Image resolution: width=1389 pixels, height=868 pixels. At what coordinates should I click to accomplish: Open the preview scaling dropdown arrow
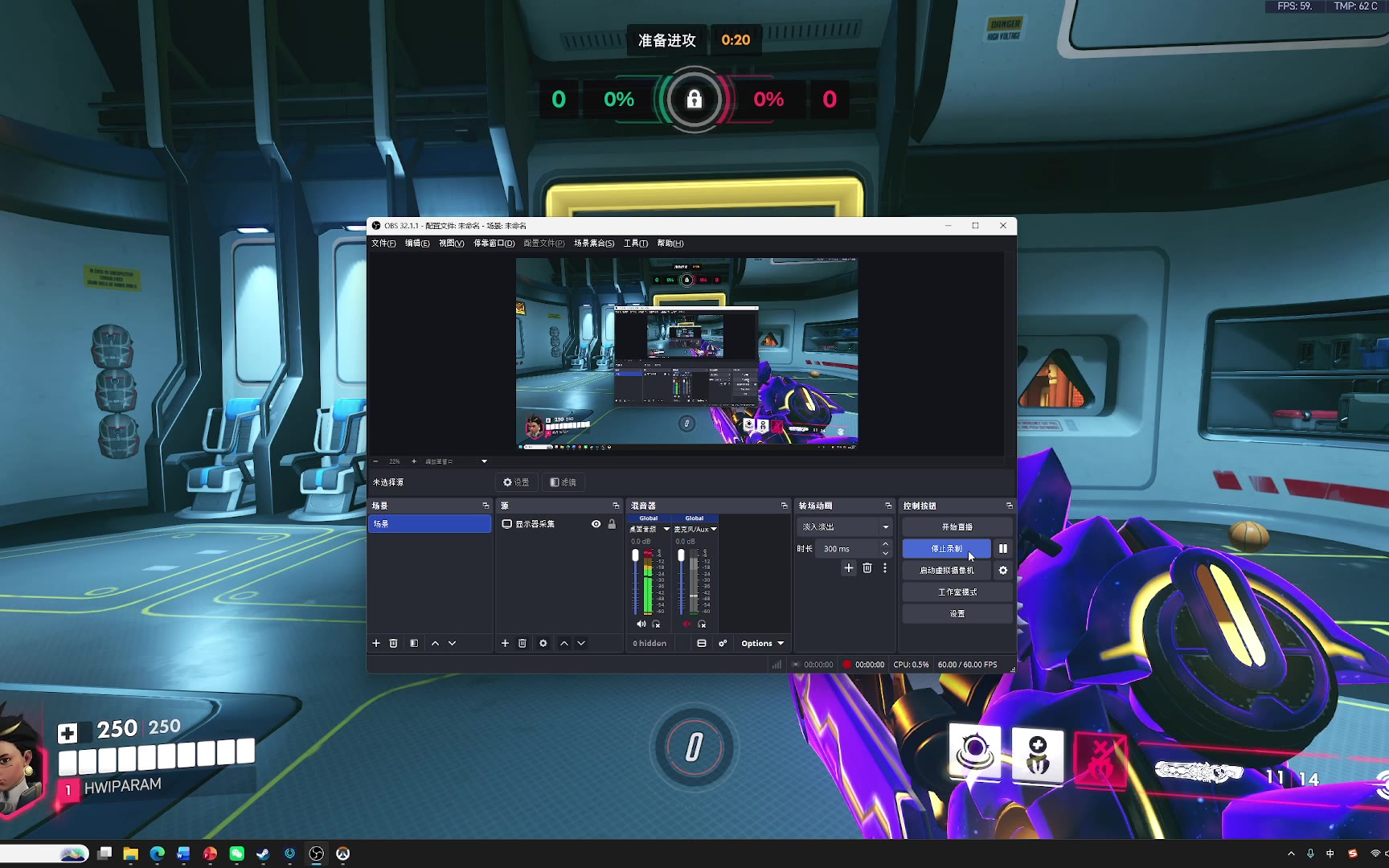pyautogui.click(x=484, y=461)
